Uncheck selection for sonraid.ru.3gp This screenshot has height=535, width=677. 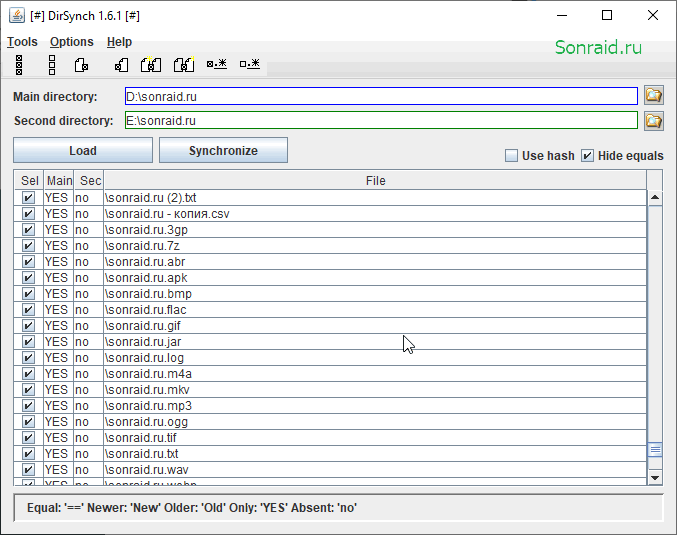click(28, 230)
